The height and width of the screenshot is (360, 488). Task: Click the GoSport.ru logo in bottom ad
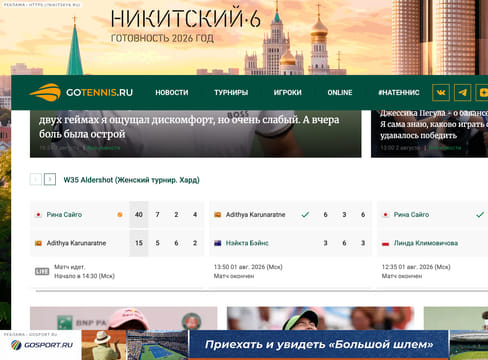click(42, 345)
